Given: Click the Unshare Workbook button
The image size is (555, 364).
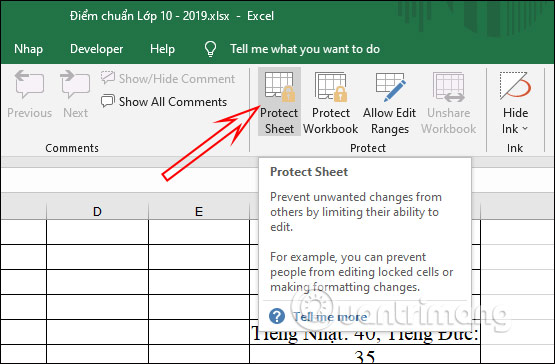Looking at the screenshot, I should pyautogui.click(x=448, y=102).
